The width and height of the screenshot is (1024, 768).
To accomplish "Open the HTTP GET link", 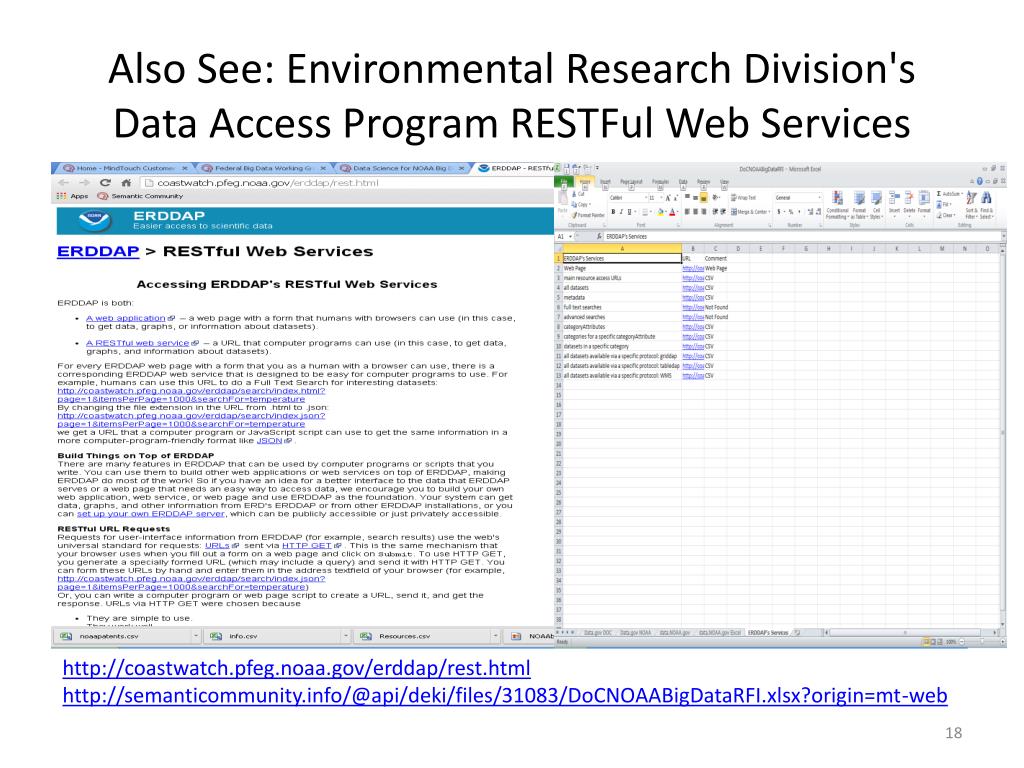I will pos(307,545).
